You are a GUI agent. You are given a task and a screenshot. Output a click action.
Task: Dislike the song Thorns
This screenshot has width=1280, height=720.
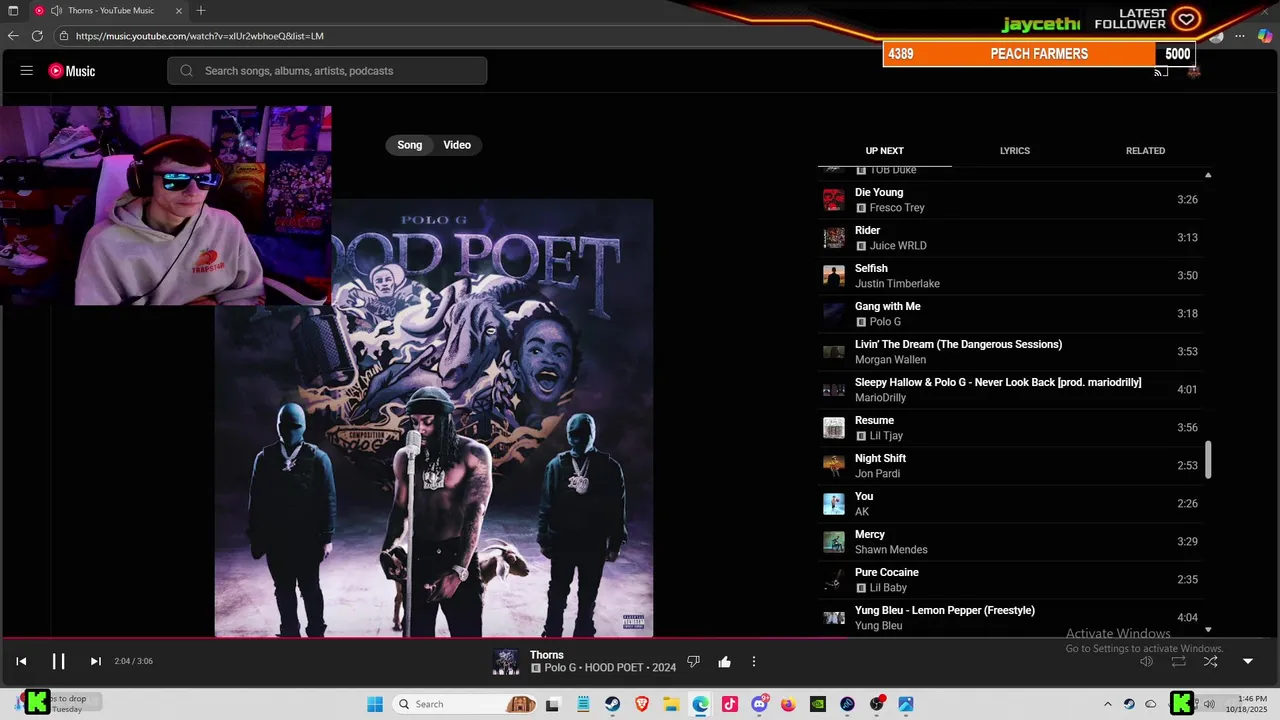coord(694,662)
